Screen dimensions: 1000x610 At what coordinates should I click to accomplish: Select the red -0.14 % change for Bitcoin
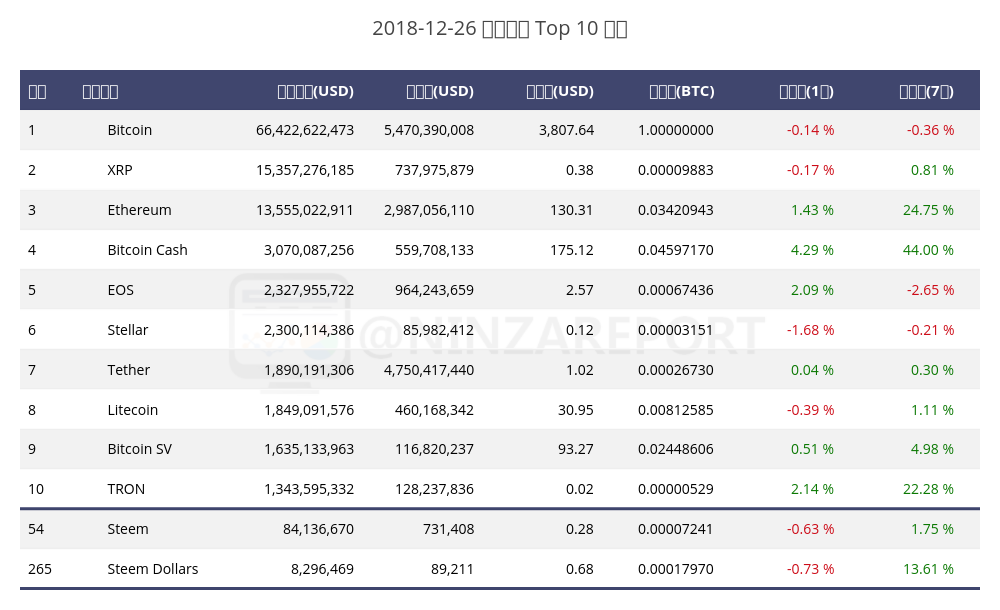click(x=811, y=130)
